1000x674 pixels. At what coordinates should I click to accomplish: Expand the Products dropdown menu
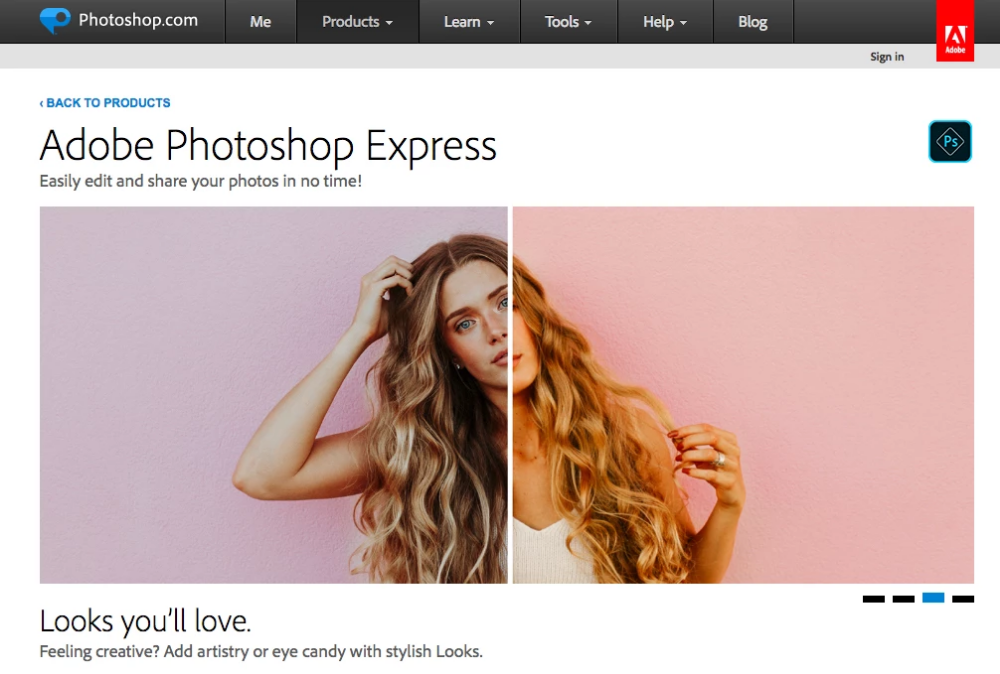(x=357, y=22)
